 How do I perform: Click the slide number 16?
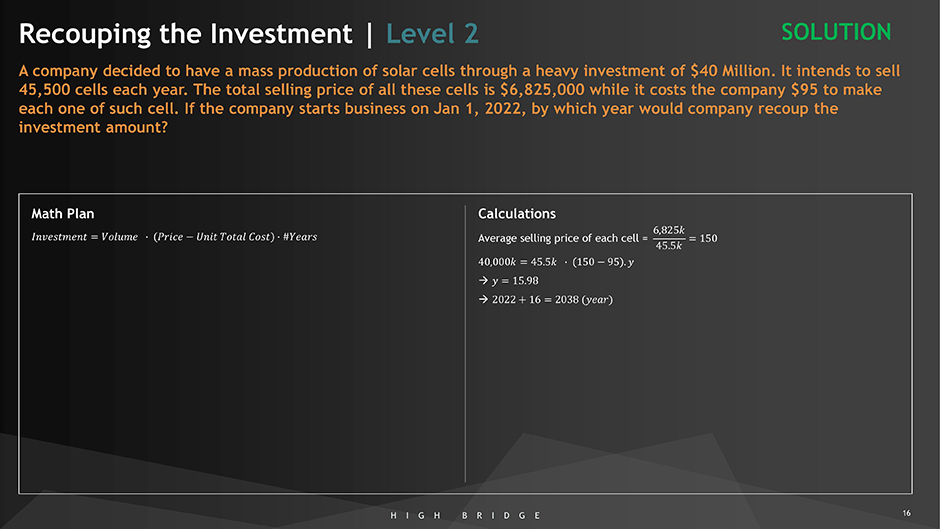(906, 513)
